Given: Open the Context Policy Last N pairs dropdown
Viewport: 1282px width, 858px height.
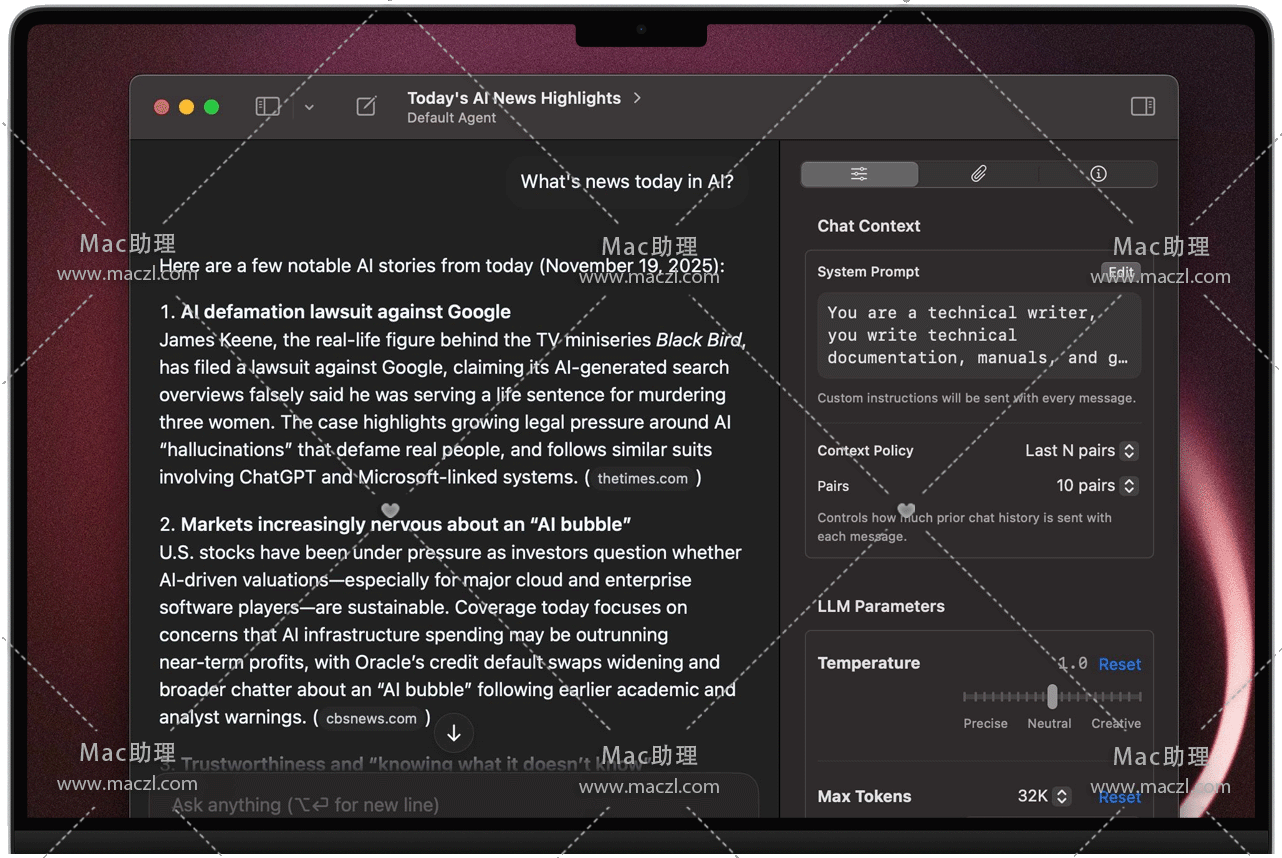Looking at the screenshot, I should pyautogui.click(x=1081, y=451).
